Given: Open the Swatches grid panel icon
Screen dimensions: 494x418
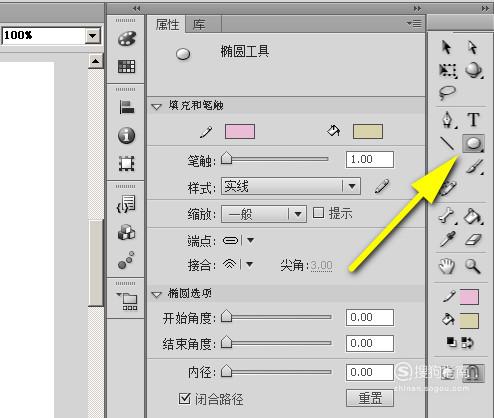Looking at the screenshot, I should coord(126,66).
